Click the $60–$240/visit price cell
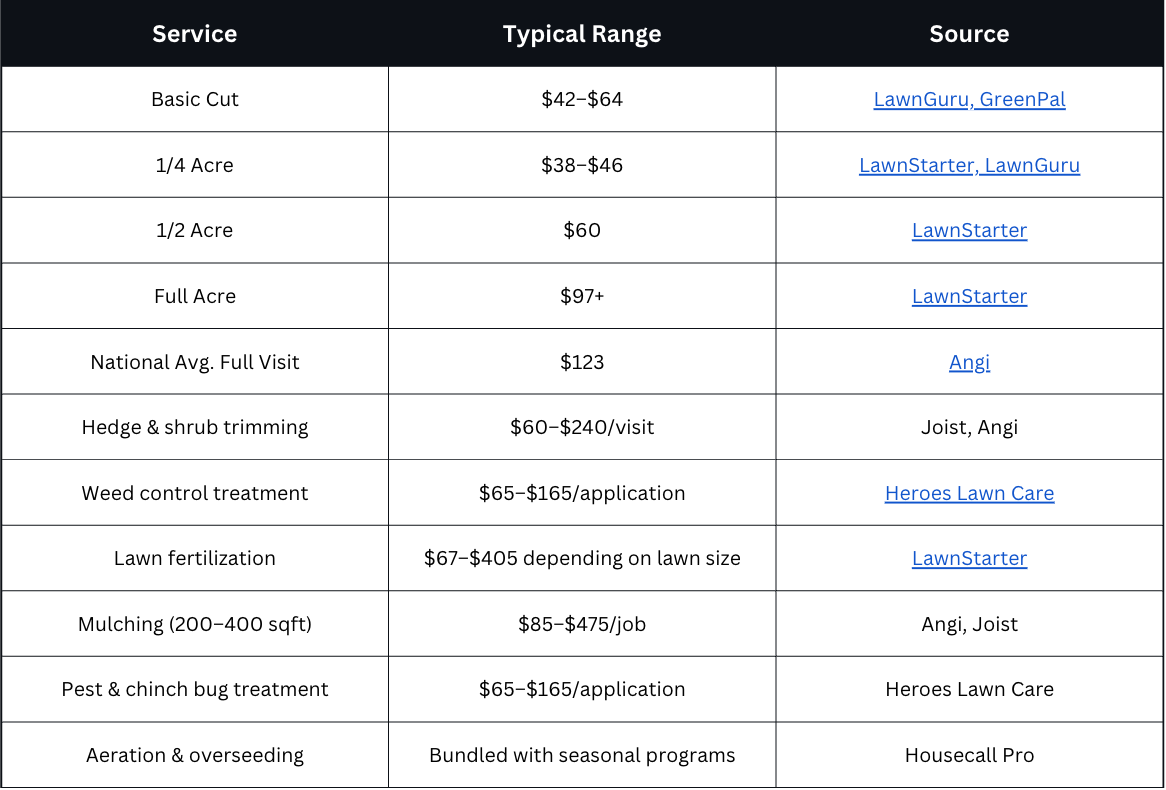Image resolution: width=1166 pixels, height=790 pixels. click(582, 427)
